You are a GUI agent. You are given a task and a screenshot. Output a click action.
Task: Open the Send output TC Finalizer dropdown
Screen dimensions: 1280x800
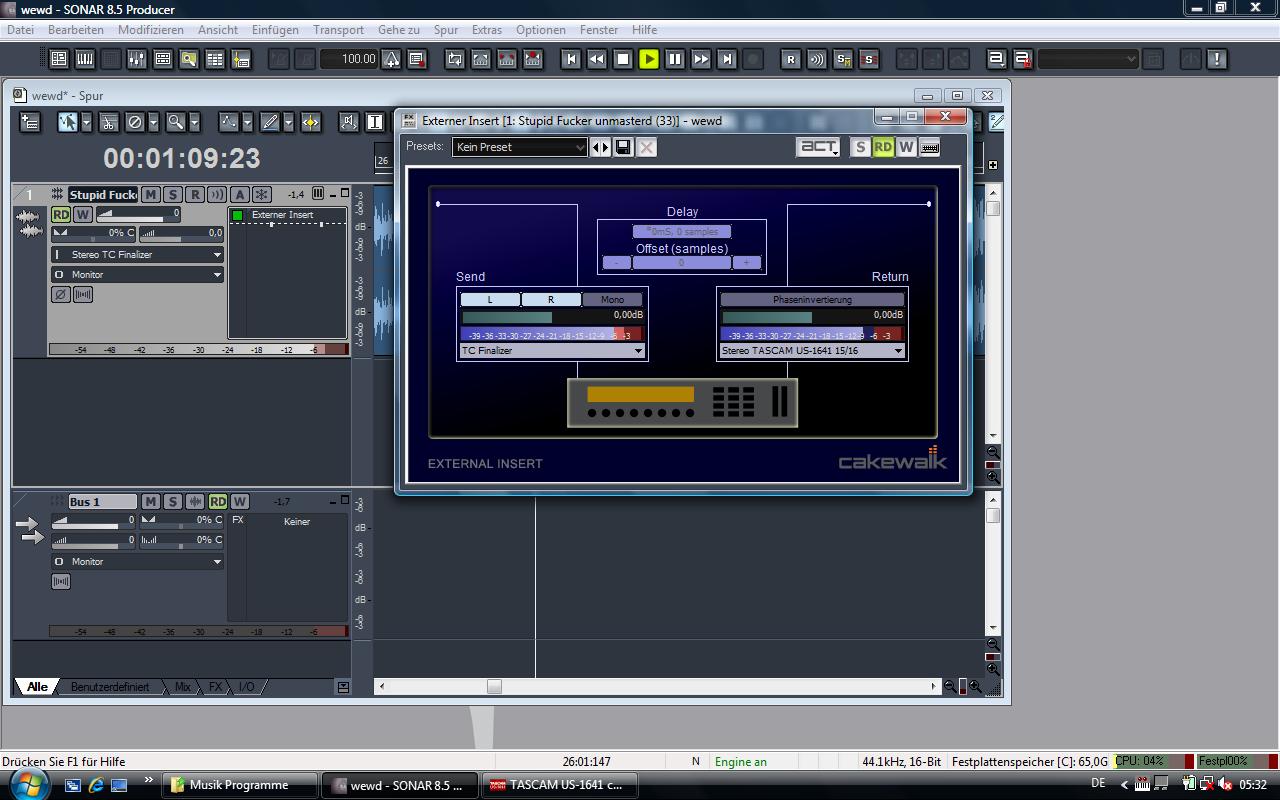coord(552,351)
